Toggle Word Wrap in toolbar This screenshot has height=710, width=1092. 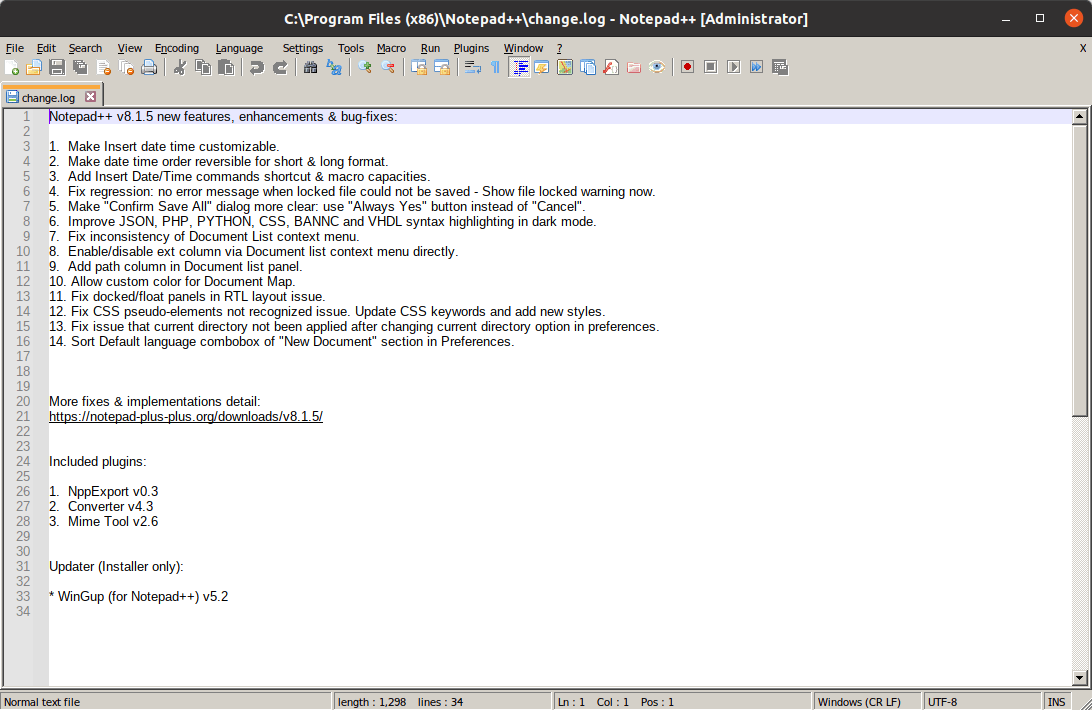pos(473,68)
